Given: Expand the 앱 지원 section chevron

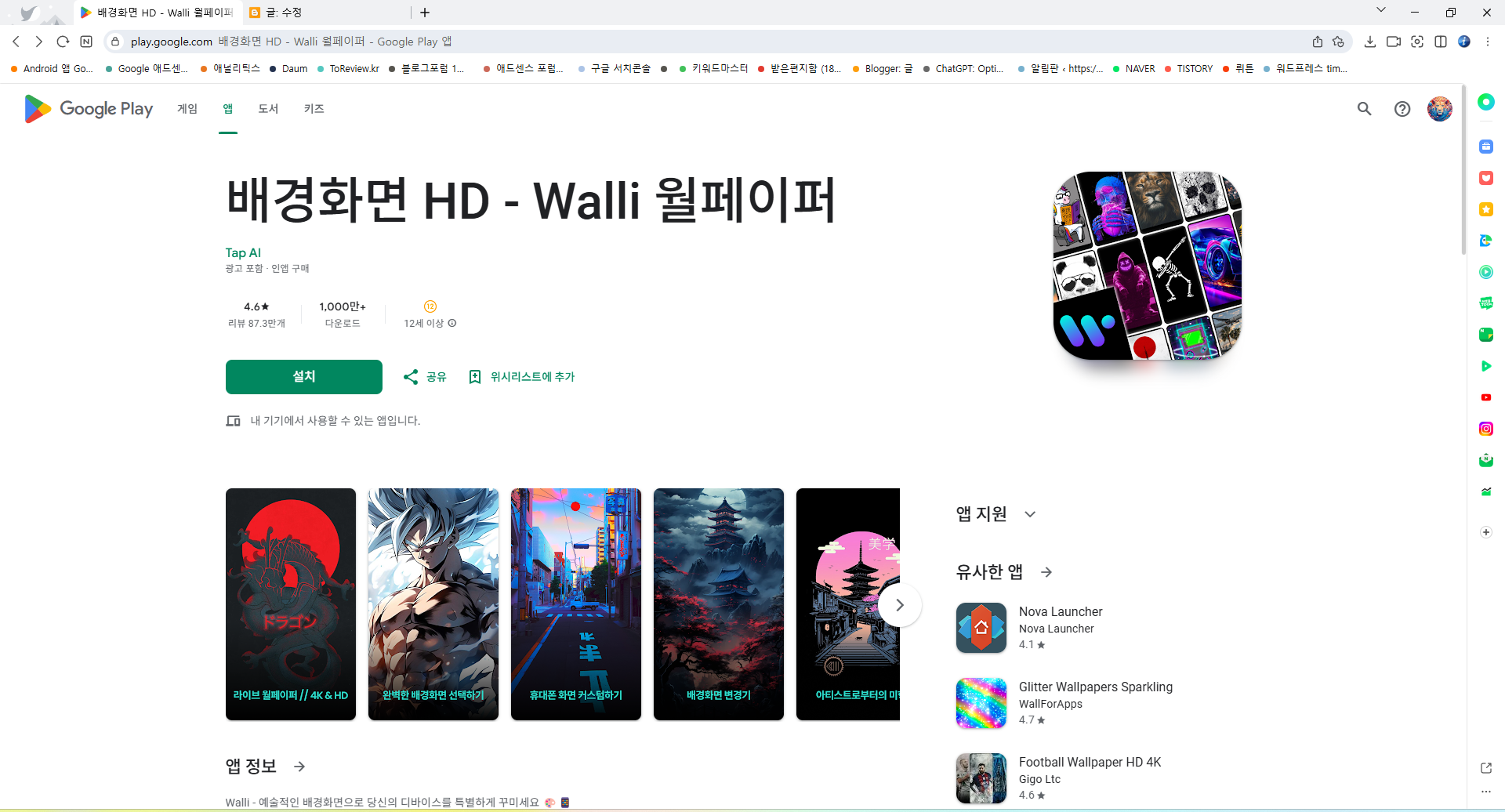Looking at the screenshot, I should pyautogui.click(x=1030, y=514).
